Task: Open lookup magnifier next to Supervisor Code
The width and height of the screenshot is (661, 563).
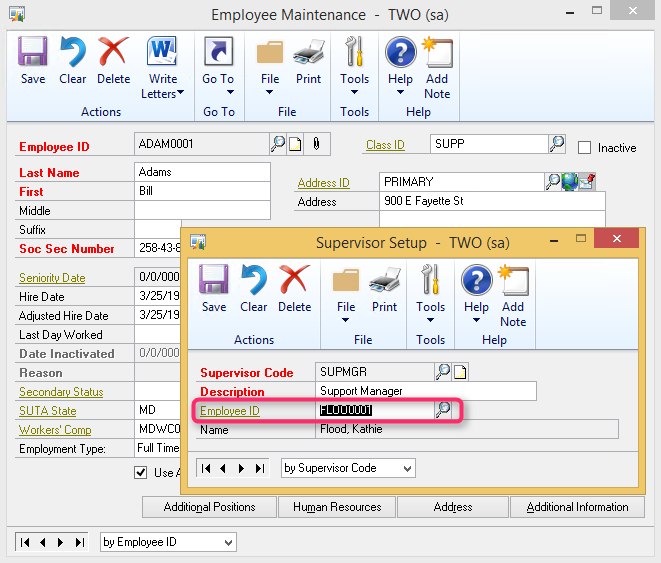Action: (443, 372)
